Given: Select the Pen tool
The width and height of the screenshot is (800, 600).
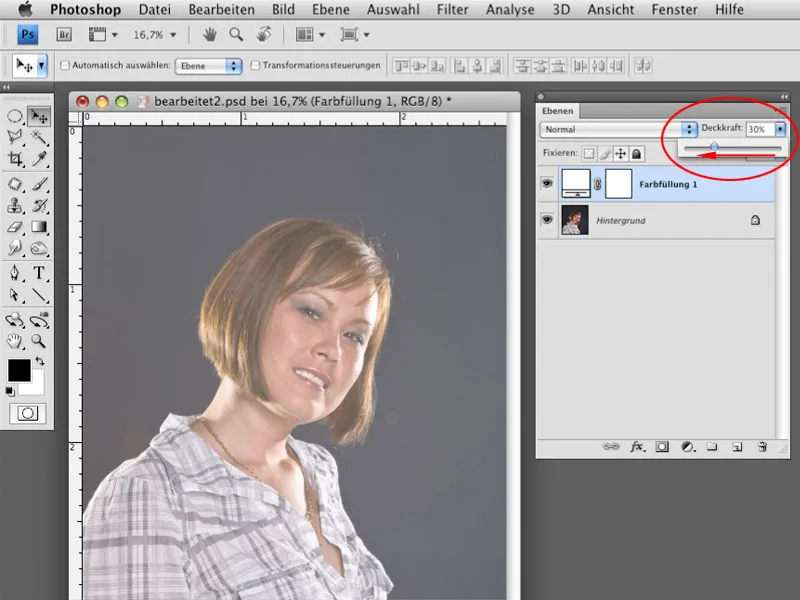Looking at the screenshot, I should point(15,273).
